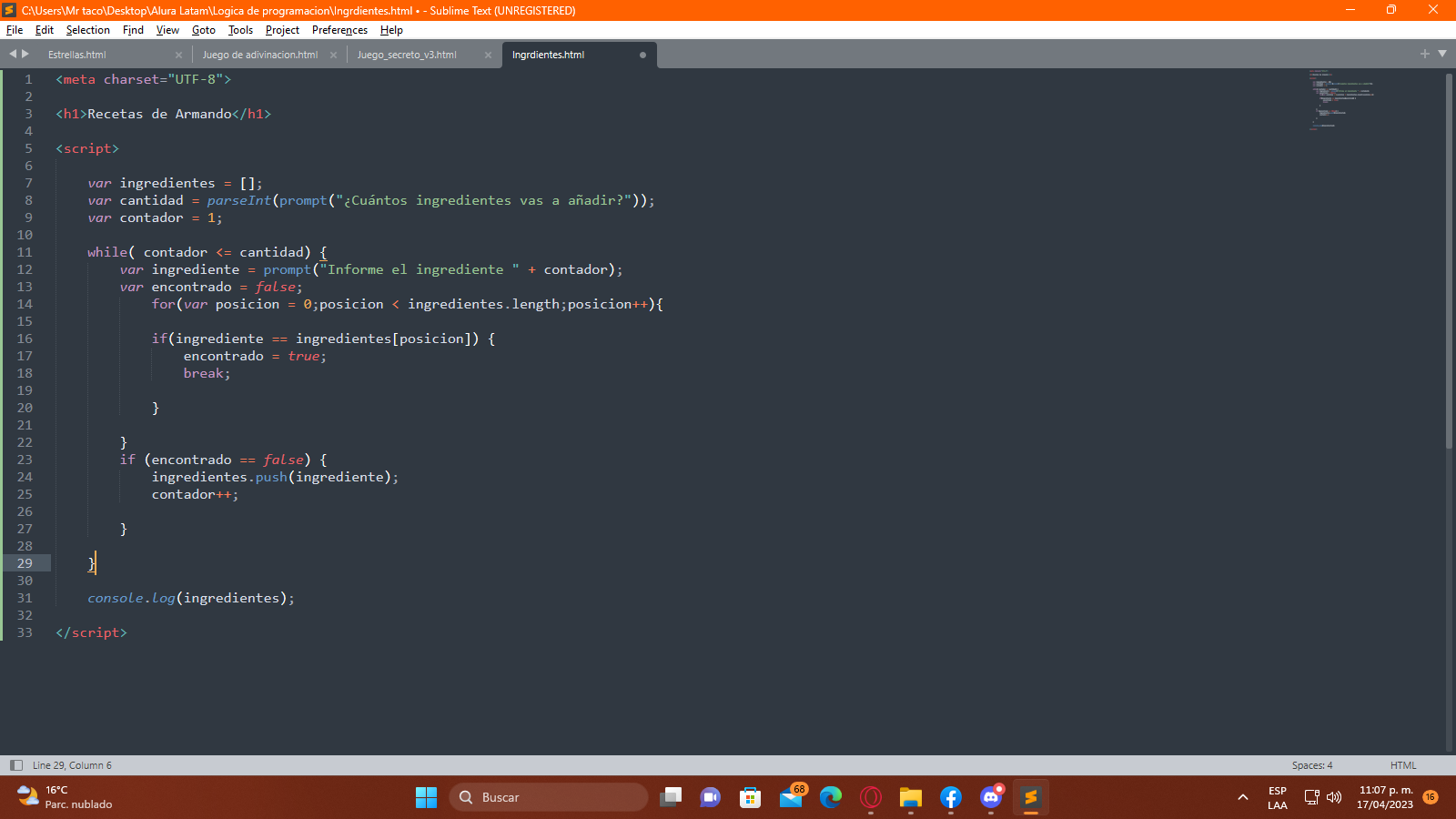Click 'break;' on line 18
The image size is (1456, 819).
(207, 373)
